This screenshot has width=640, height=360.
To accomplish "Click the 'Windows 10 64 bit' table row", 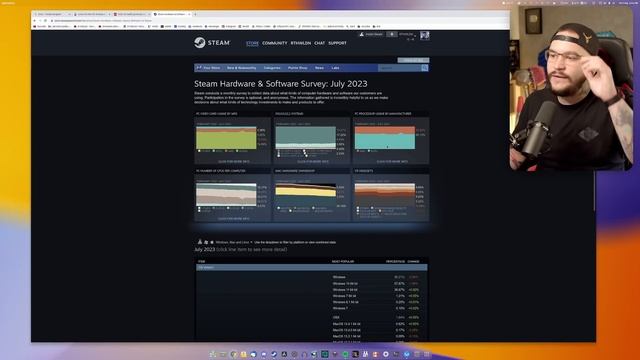I will pyautogui.click(x=312, y=283).
